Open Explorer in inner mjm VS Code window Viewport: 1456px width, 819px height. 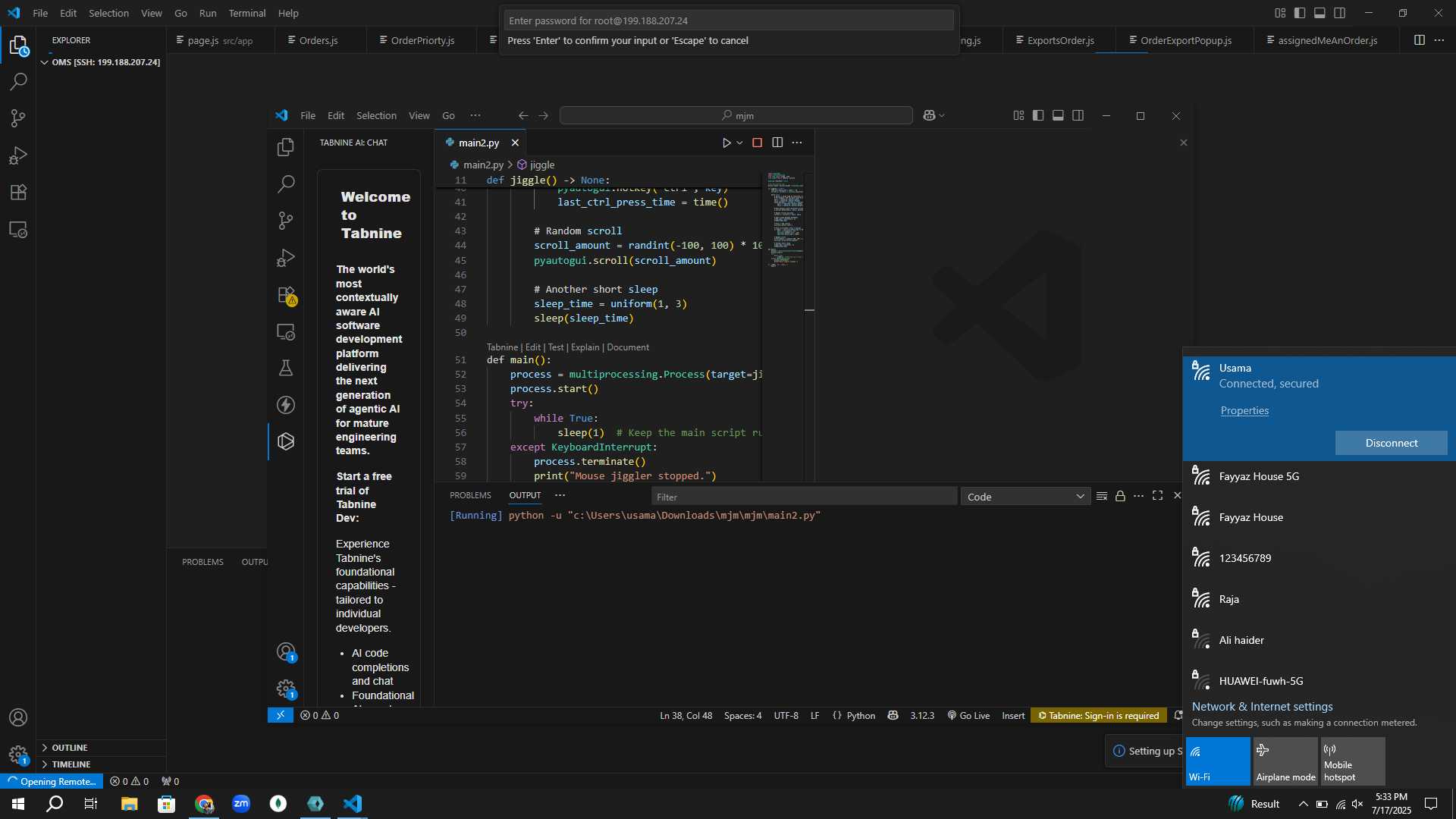[x=286, y=146]
